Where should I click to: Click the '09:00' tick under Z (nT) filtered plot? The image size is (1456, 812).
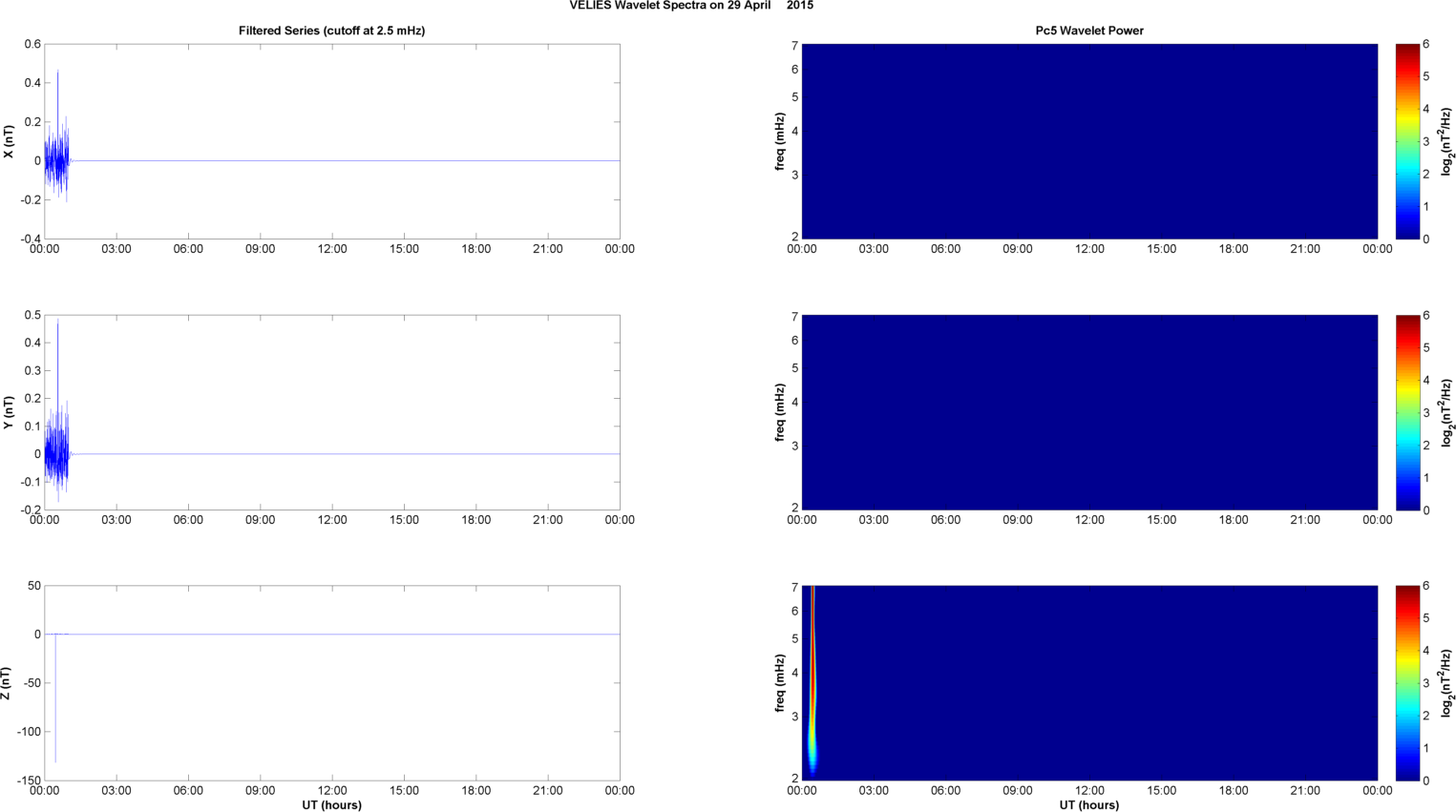(x=260, y=790)
